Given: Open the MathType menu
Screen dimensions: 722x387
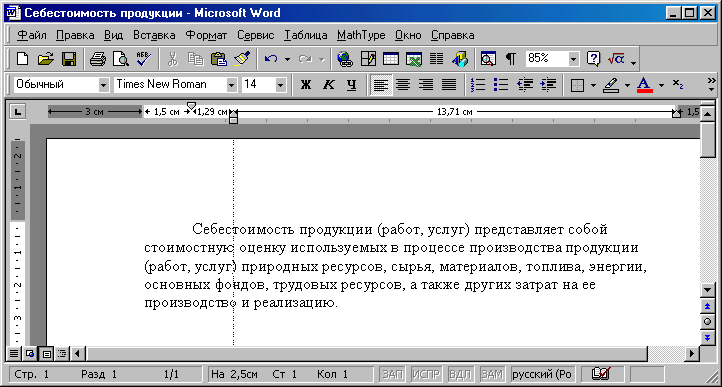Looking at the screenshot, I should (361, 35).
